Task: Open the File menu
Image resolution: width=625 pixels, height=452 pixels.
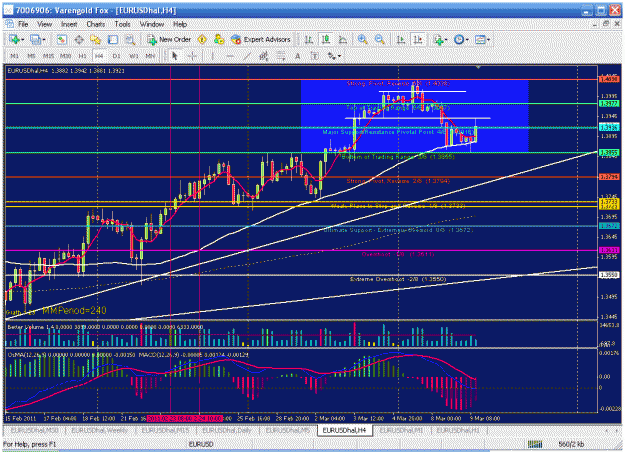Action: click(23, 24)
